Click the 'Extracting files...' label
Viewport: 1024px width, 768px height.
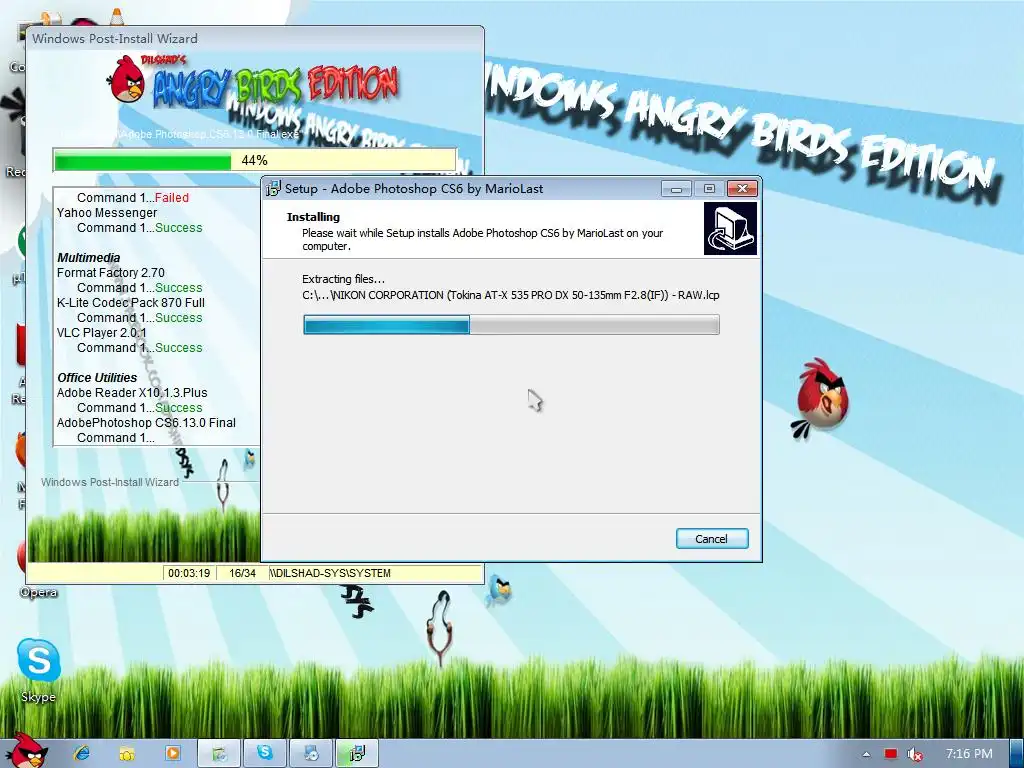click(344, 279)
